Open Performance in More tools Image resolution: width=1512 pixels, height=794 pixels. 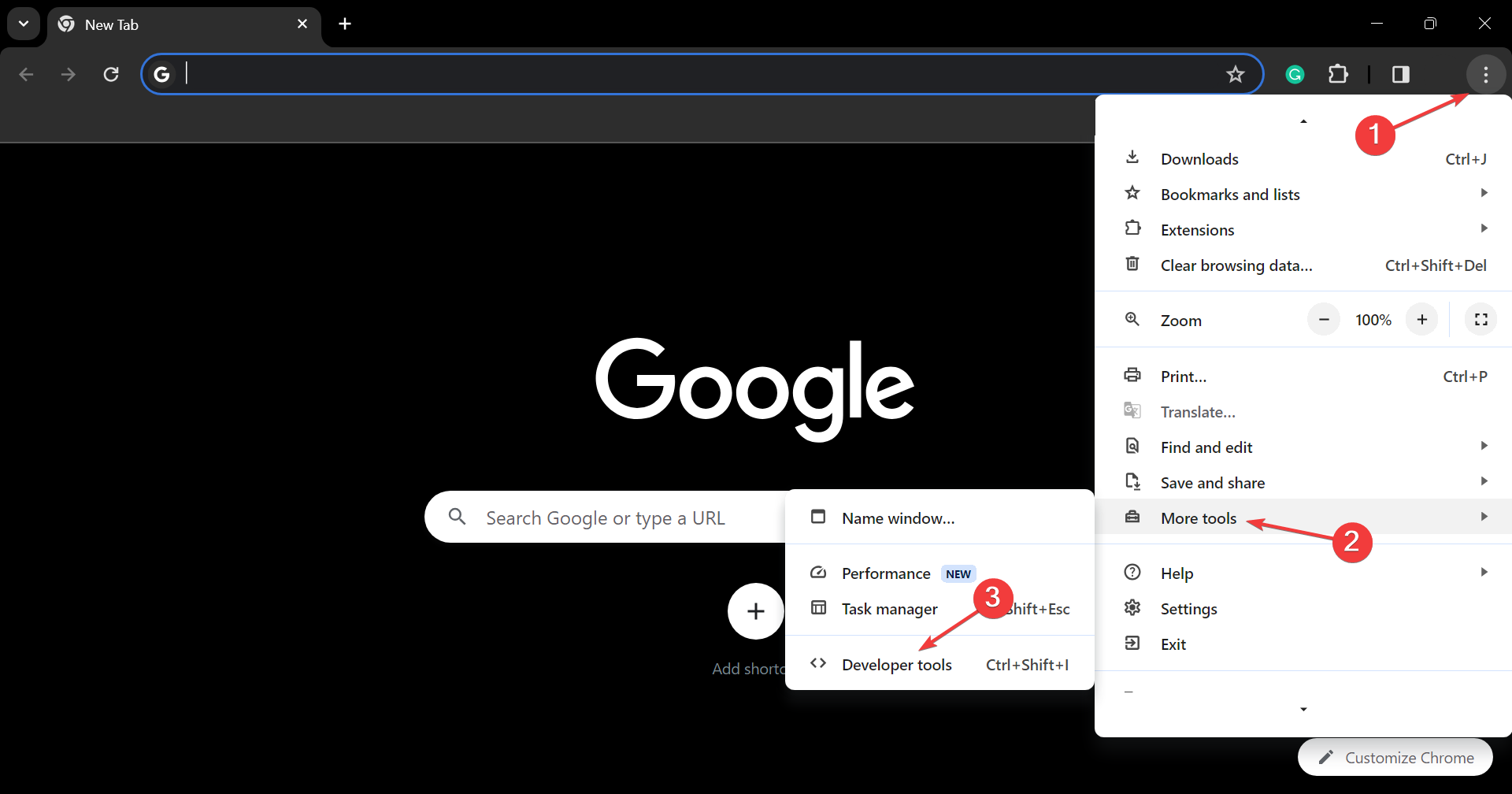[x=939, y=573]
